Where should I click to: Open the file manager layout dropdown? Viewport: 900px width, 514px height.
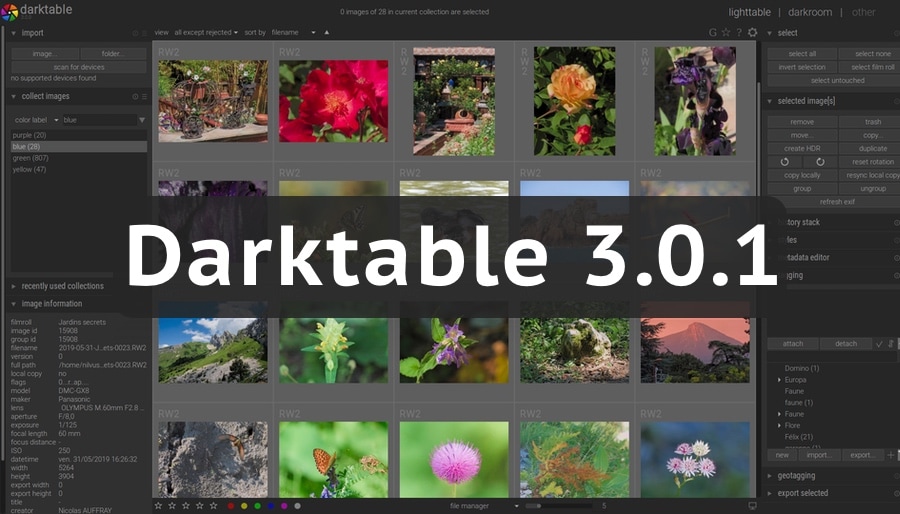484,506
